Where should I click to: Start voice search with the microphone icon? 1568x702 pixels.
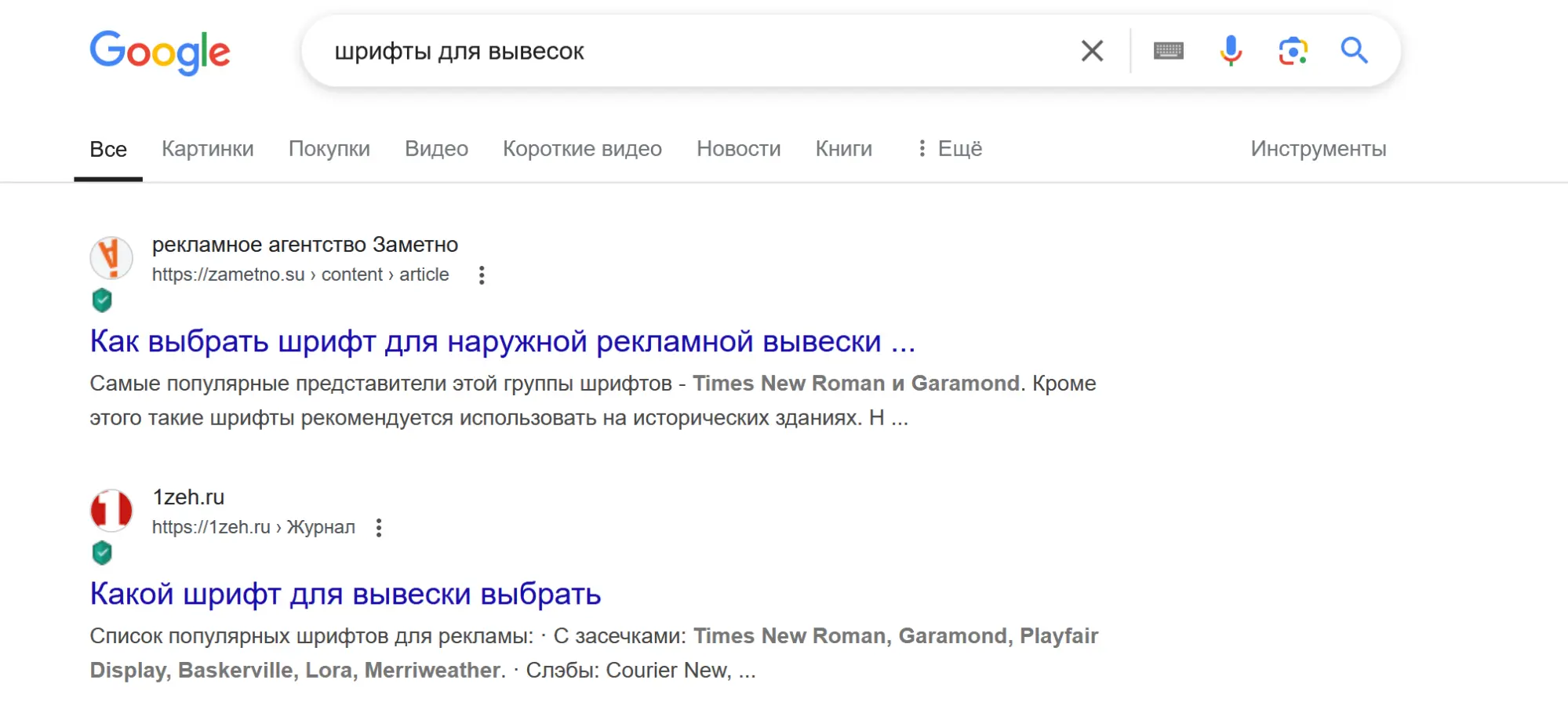click(x=1231, y=51)
